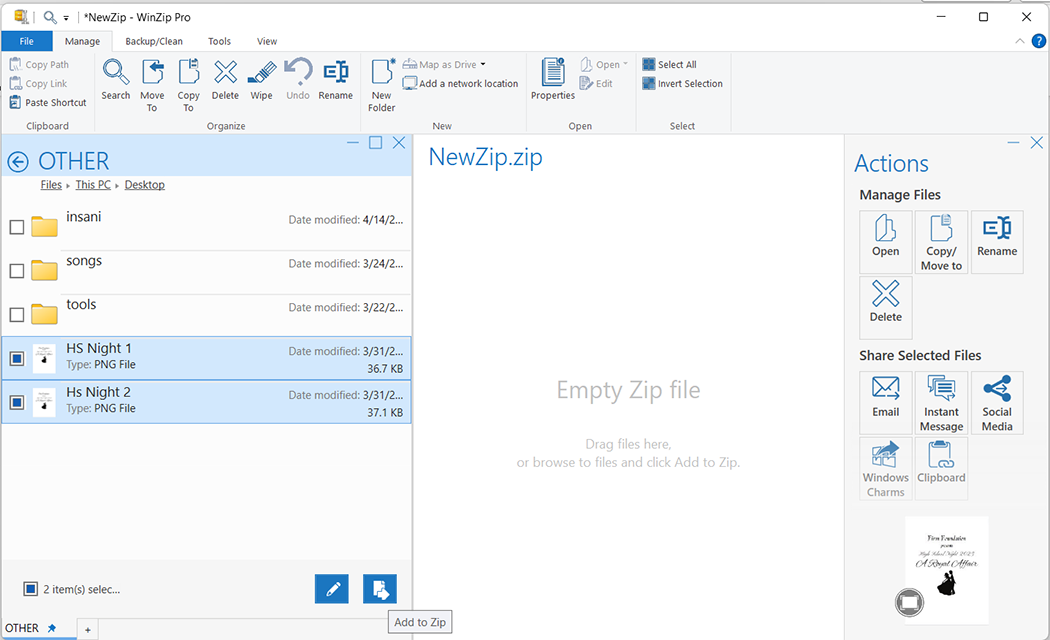Select the insani folder row
The image size is (1050, 640).
point(206,228)
